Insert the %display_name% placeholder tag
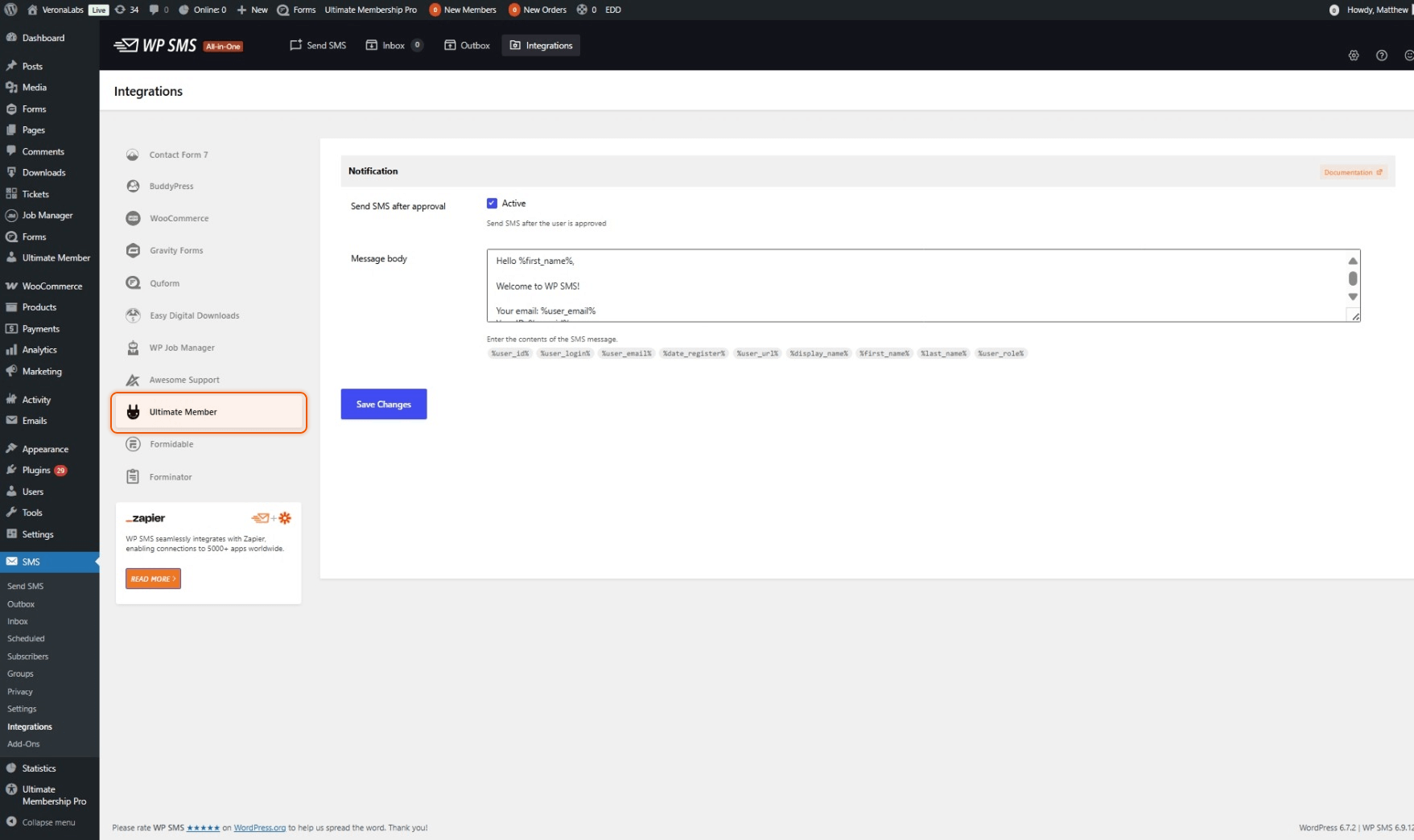Viewport: 1414px width, 840px height. (x=818, y=353)
